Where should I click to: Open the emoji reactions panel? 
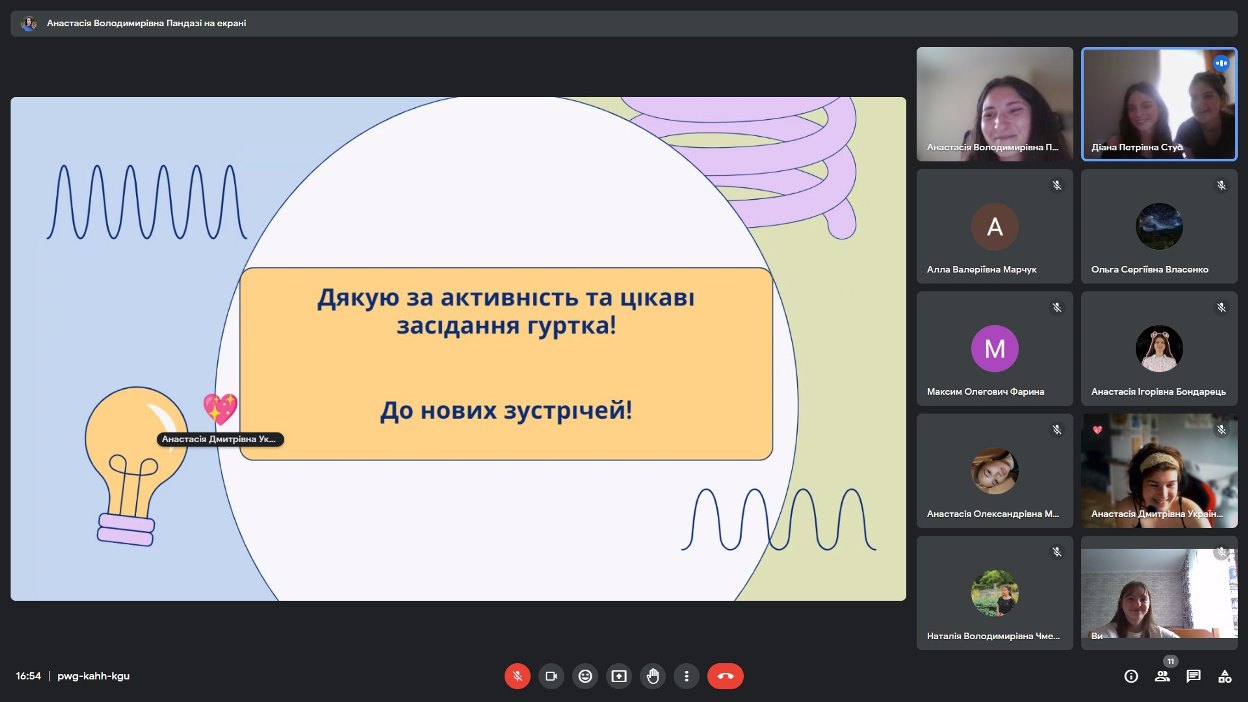585,676
